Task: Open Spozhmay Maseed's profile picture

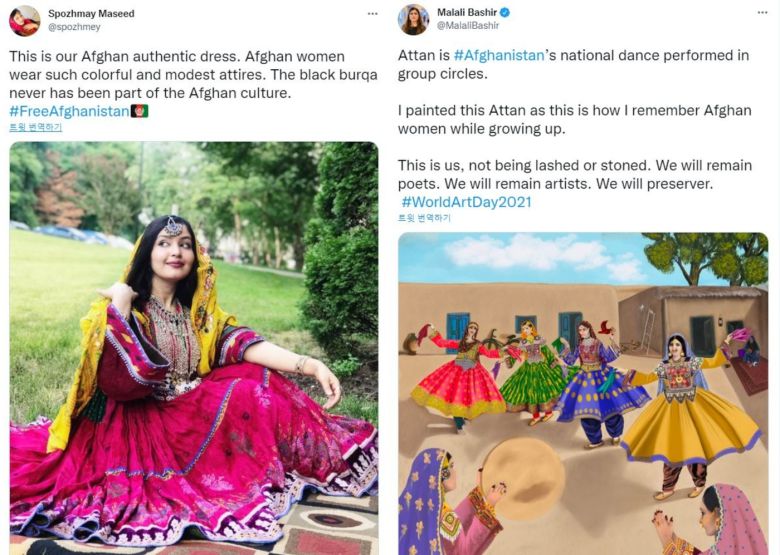Action: coord(24,20)
